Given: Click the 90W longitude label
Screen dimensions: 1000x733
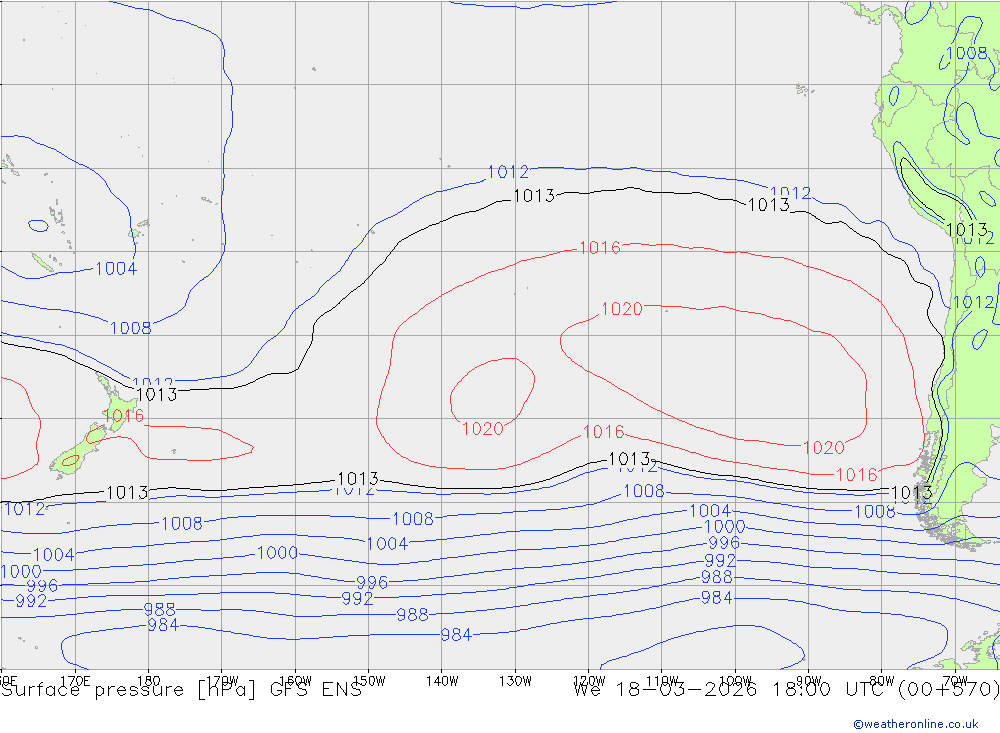Looking at the screenshot, I should [x=809, y=681].
